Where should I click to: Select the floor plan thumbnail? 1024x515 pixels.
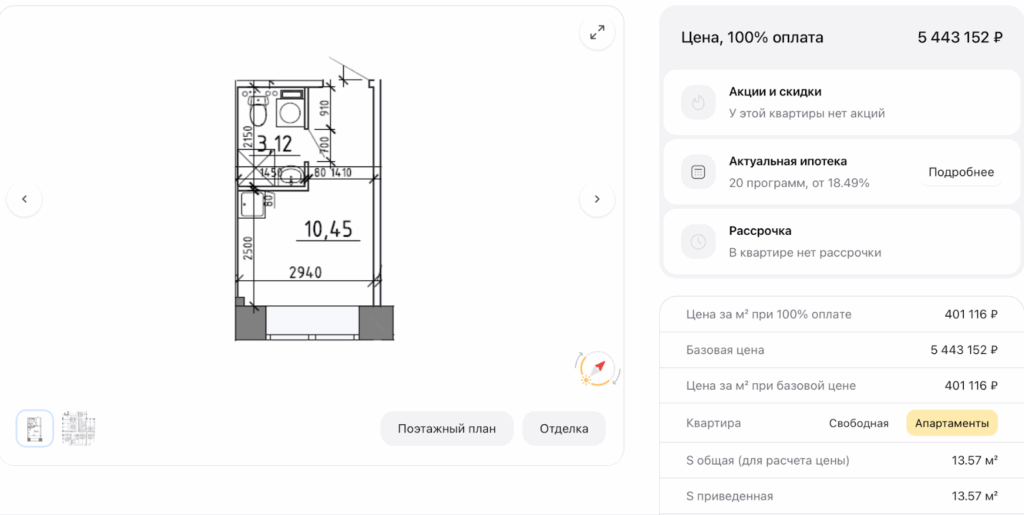pos(78,427)
